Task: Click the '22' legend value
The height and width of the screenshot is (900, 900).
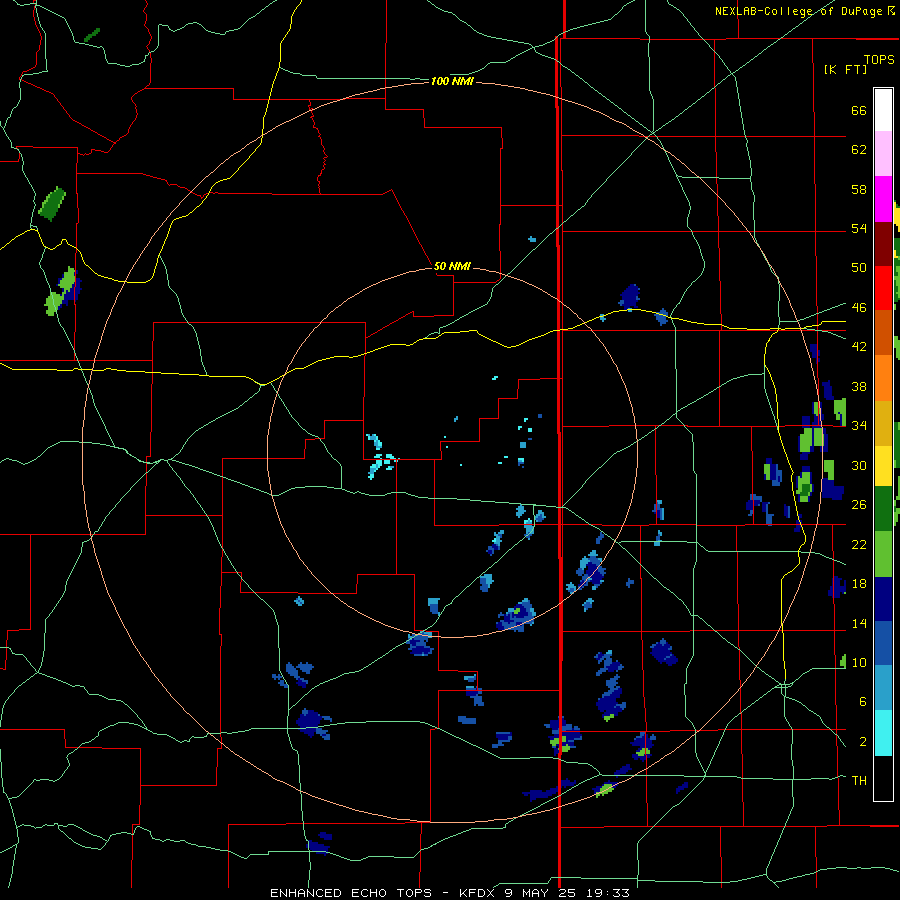Action: 859,544
